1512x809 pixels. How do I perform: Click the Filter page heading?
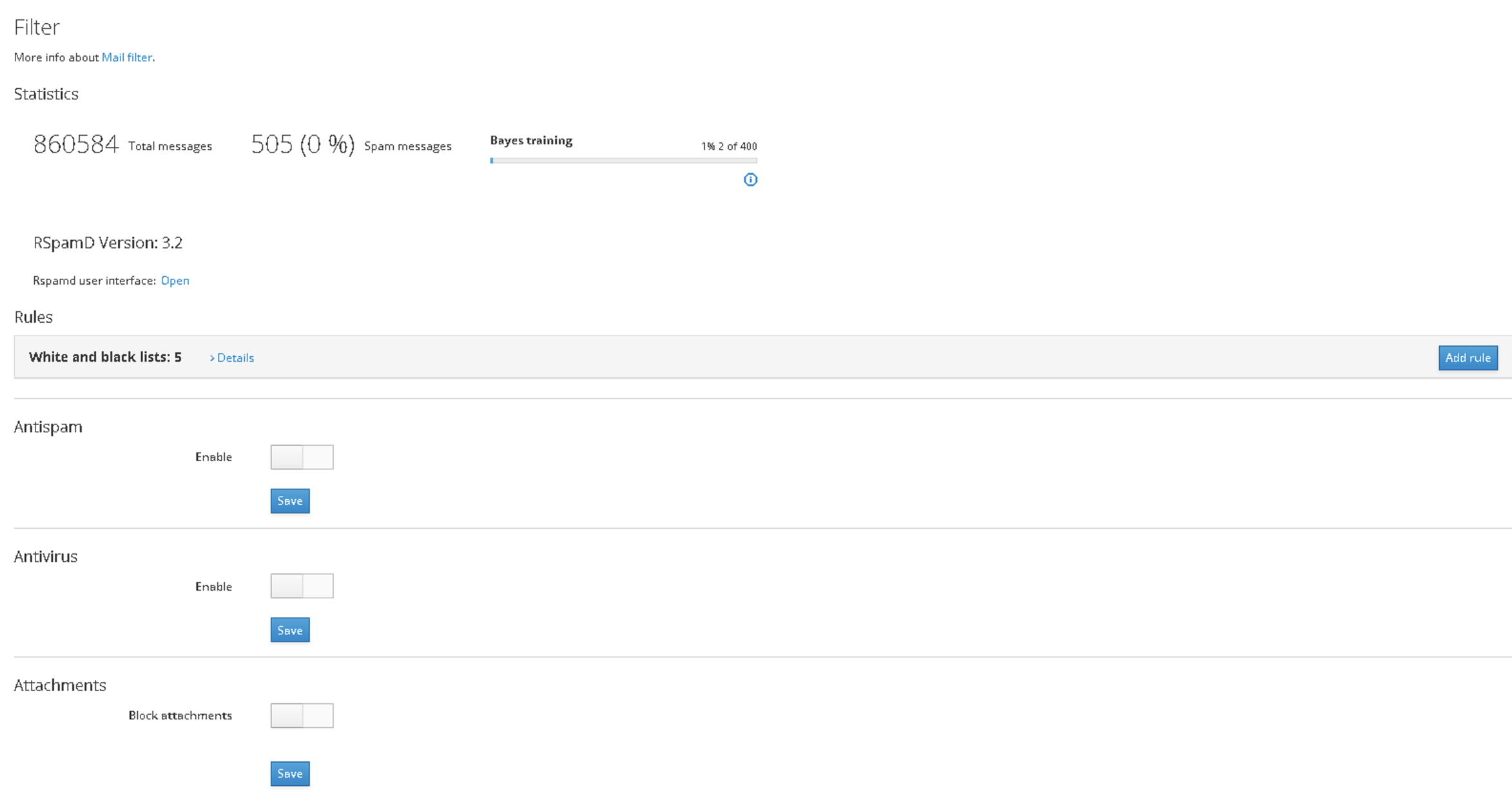37,27
